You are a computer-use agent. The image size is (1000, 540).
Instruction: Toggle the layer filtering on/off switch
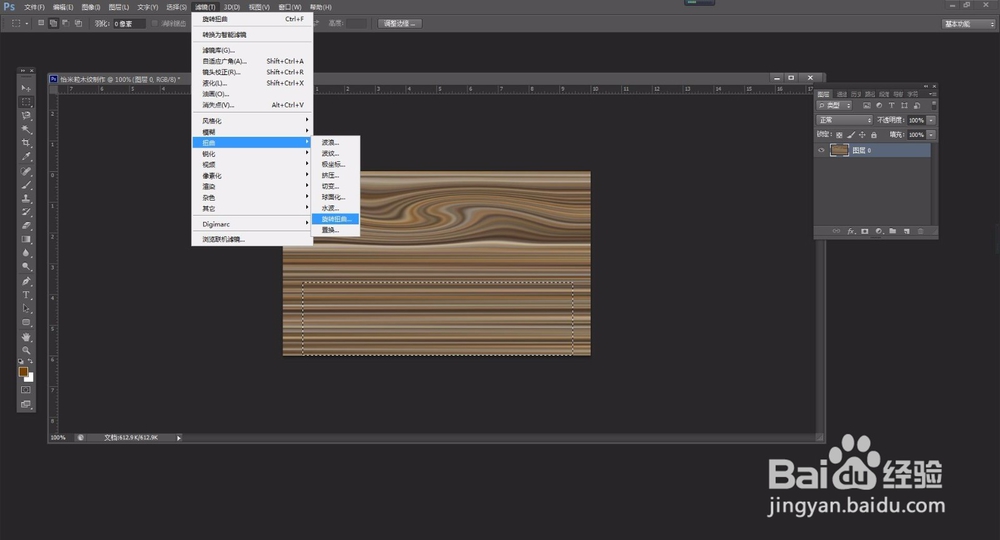pyautogui.click(x=934, y=105)
